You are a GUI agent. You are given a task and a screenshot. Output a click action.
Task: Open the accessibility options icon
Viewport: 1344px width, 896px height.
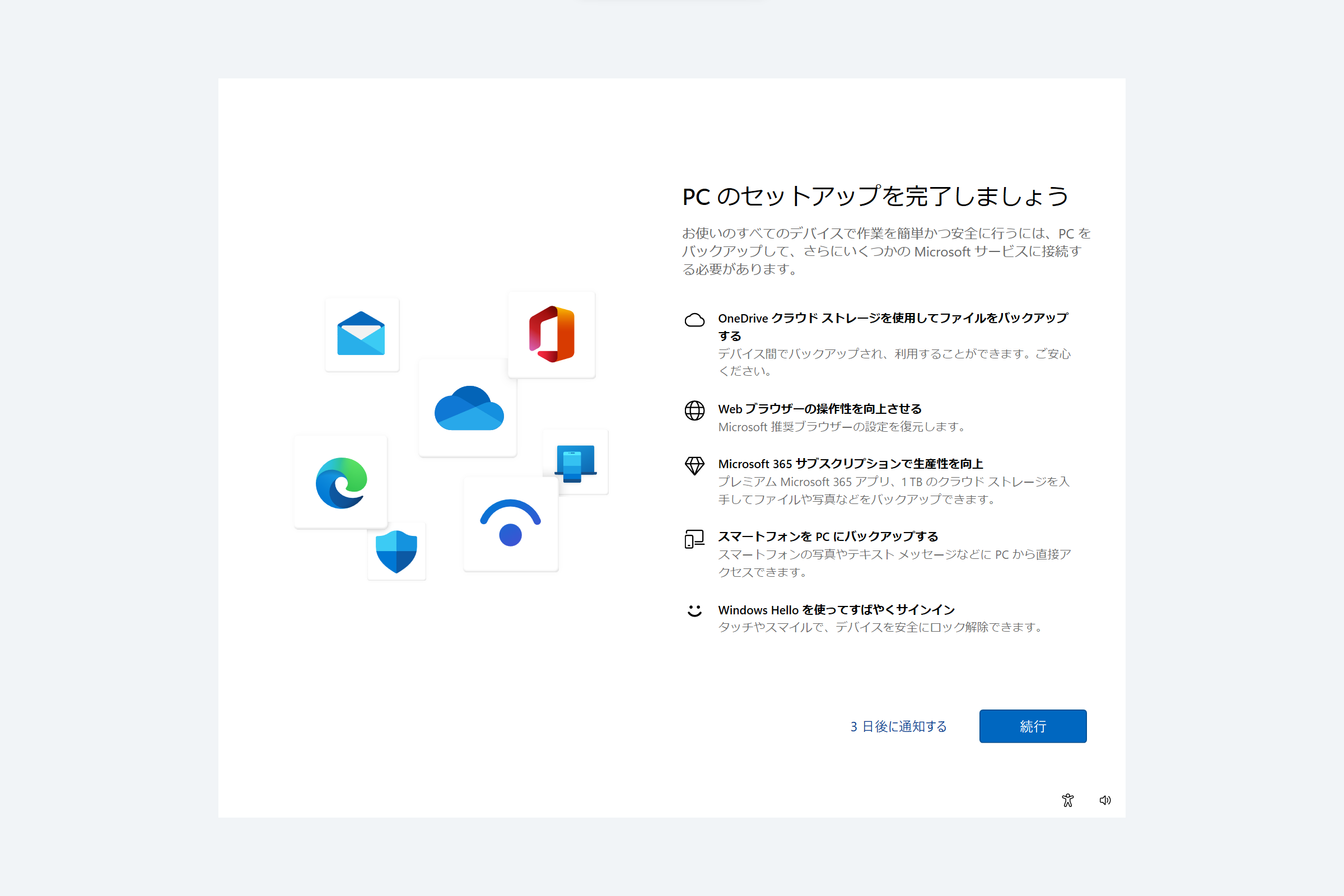(x=1067, y=800)
